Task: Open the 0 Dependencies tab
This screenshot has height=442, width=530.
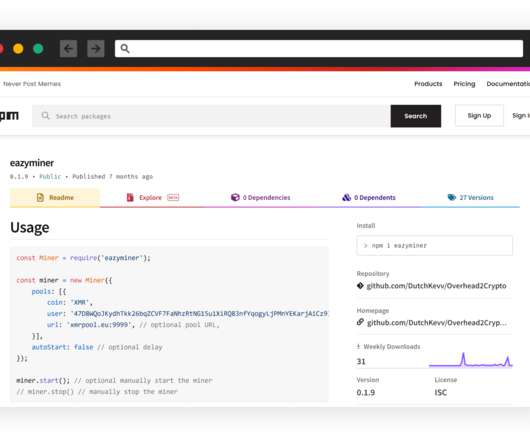Action: click(x=261, y=198)
